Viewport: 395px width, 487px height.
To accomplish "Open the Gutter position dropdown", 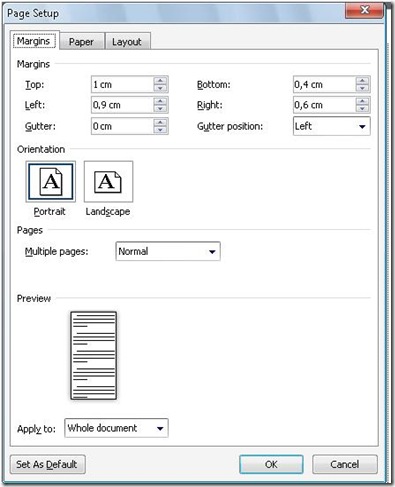I will tap(332, 126).
